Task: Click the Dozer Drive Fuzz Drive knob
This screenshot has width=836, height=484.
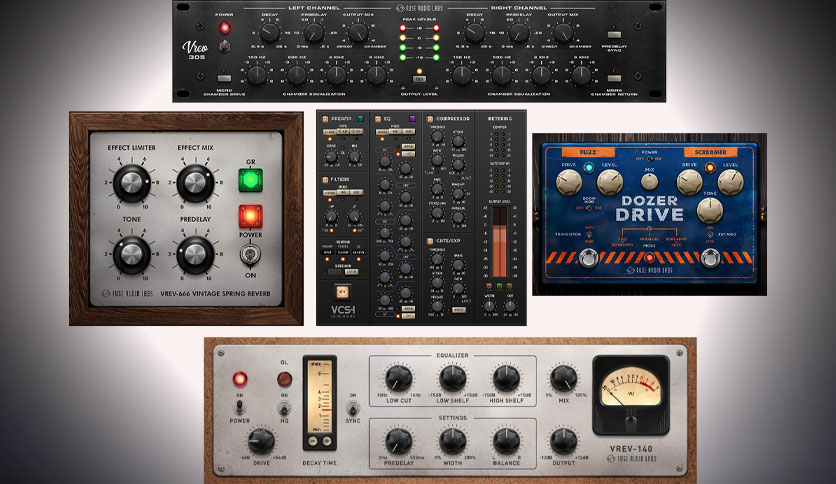Action: 569,182
